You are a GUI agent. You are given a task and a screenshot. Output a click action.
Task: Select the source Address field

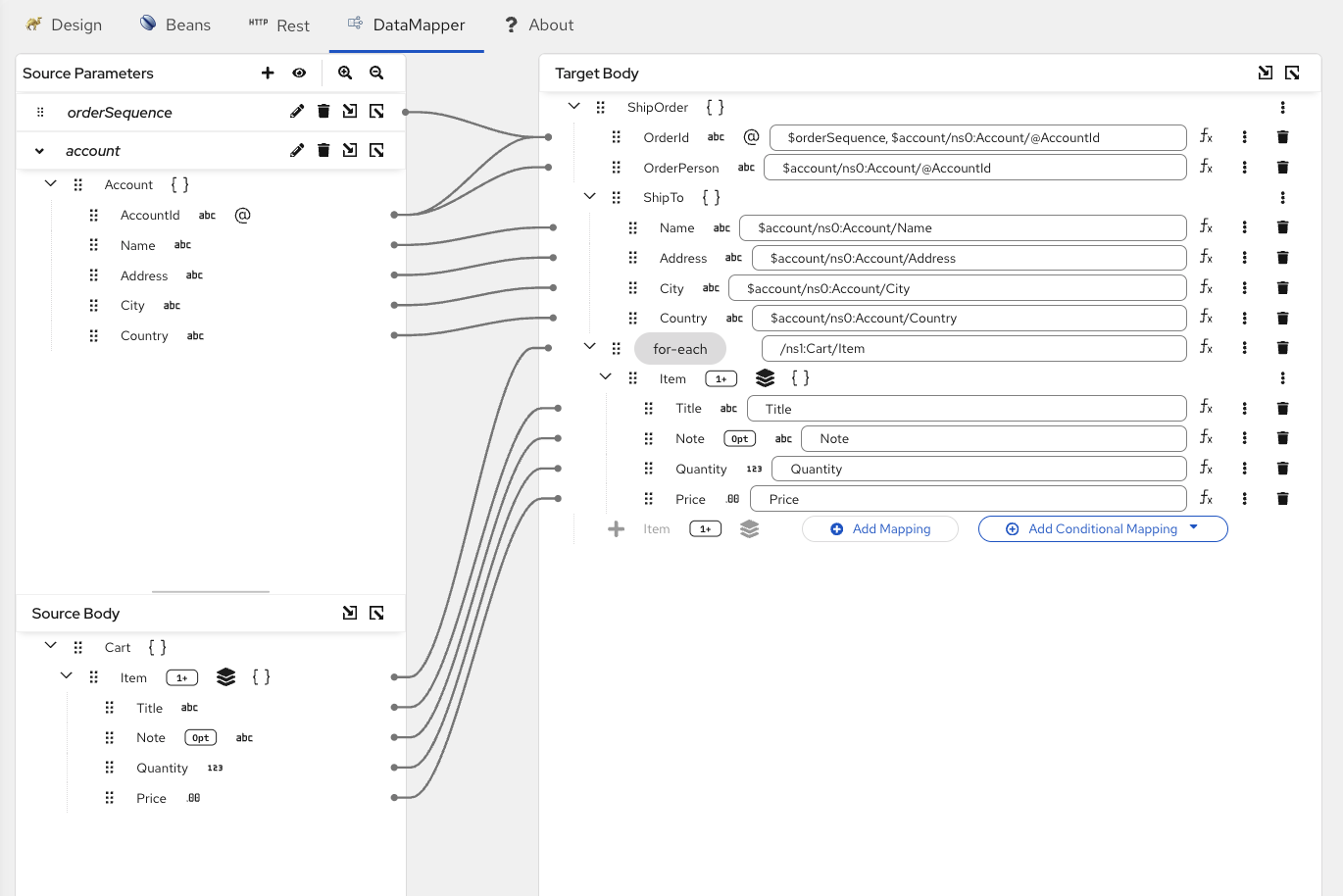[144, 275]
